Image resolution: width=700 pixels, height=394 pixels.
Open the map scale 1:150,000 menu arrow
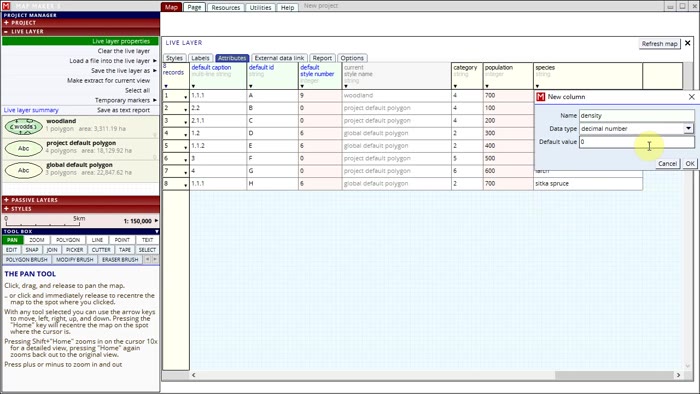pyautogui.click(x=156, y=220)
